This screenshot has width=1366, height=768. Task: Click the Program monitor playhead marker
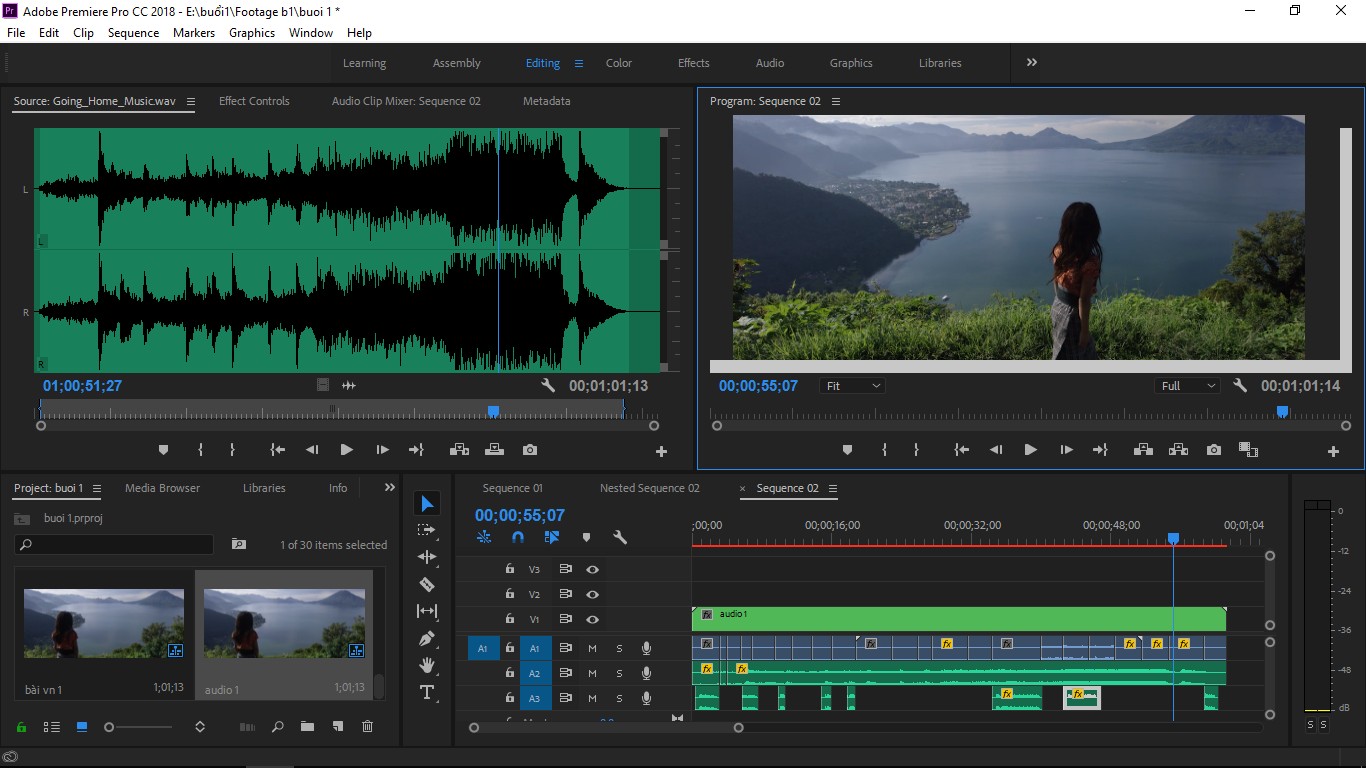point(1282,412)
